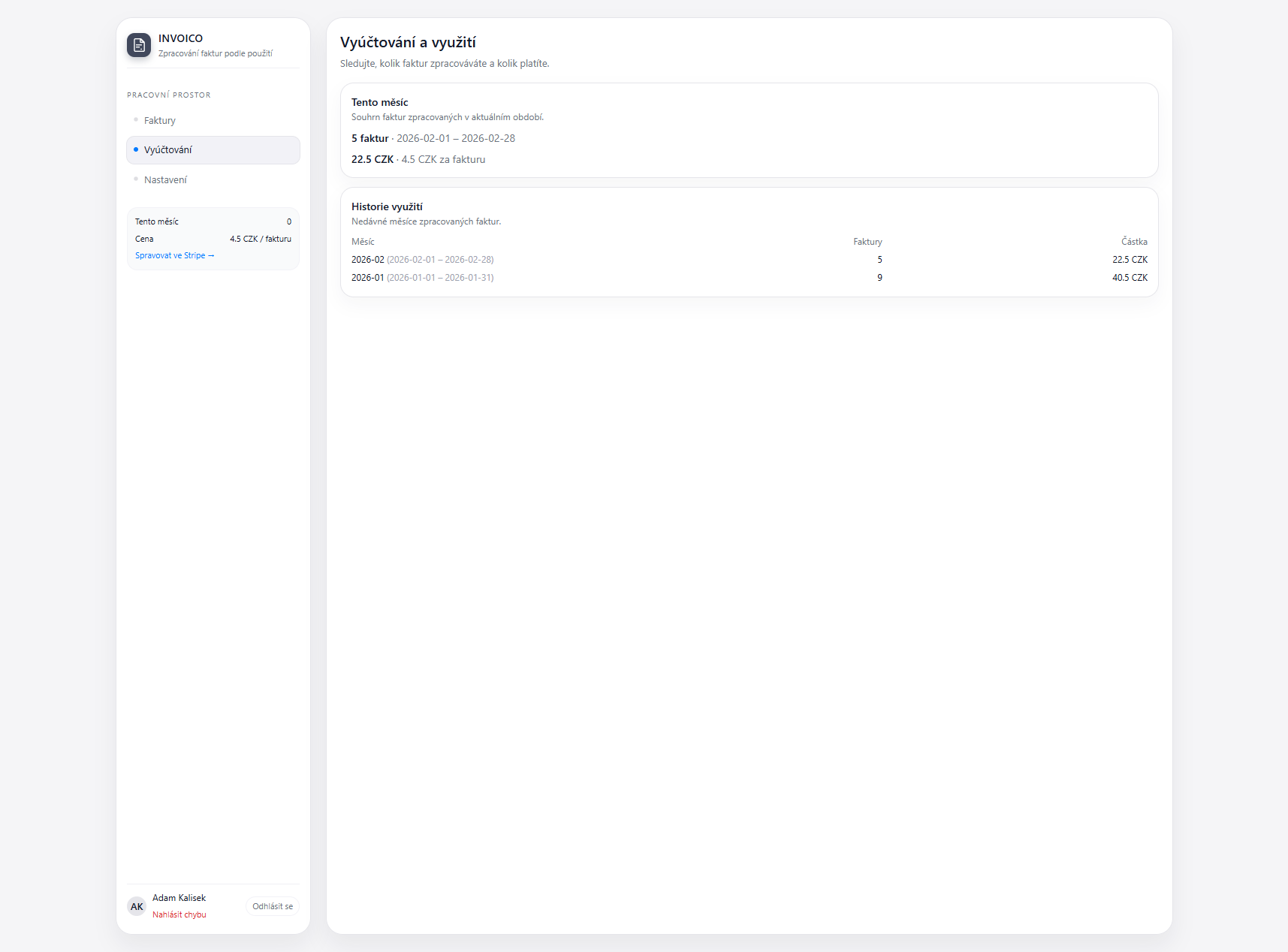Click the AK user avatar
This screenshot has width=1288, height=952.
(x=137, y=906)
